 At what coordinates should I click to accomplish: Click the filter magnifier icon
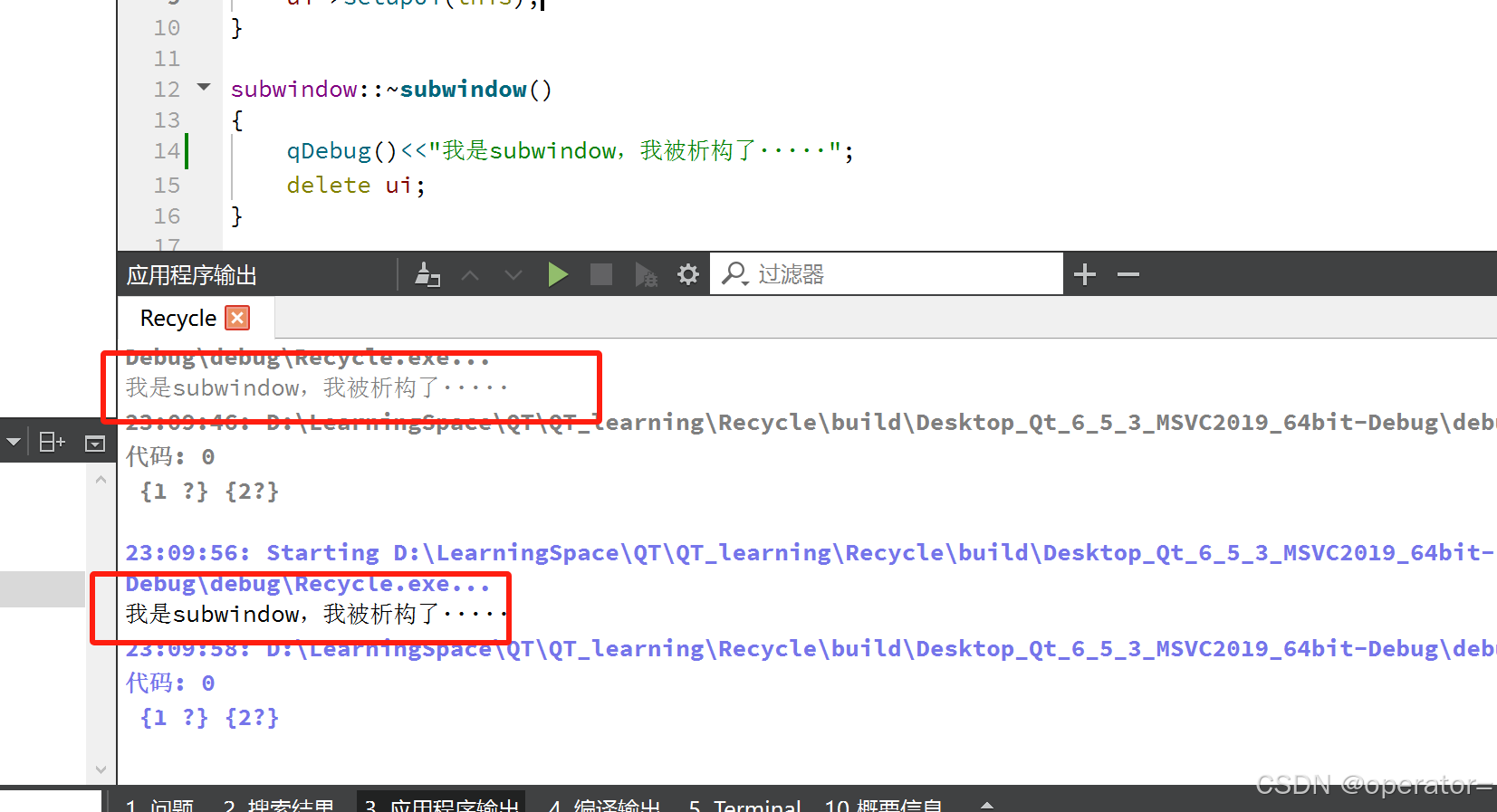(734, 273)
